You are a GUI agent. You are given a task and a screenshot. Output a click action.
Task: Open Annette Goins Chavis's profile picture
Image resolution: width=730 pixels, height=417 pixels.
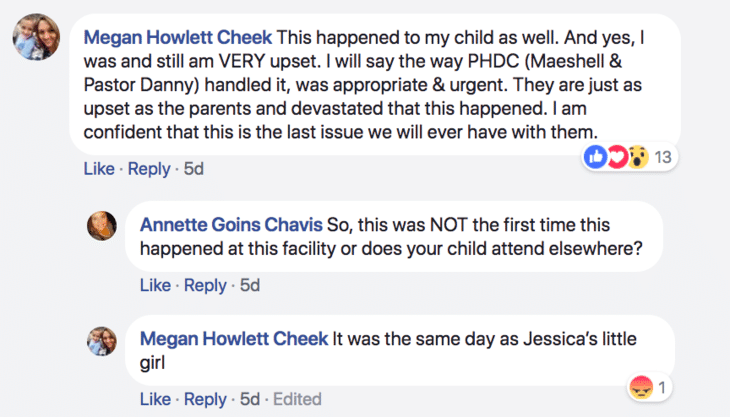[107, 227]
